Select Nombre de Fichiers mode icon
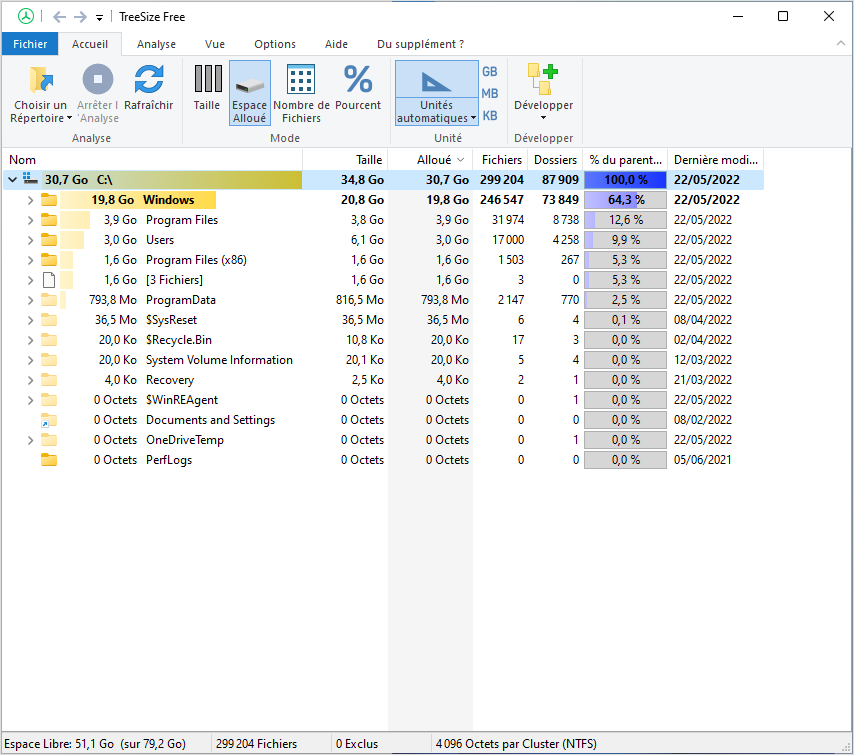This screenshot has height=755, width=854. [x=301, y=80]
